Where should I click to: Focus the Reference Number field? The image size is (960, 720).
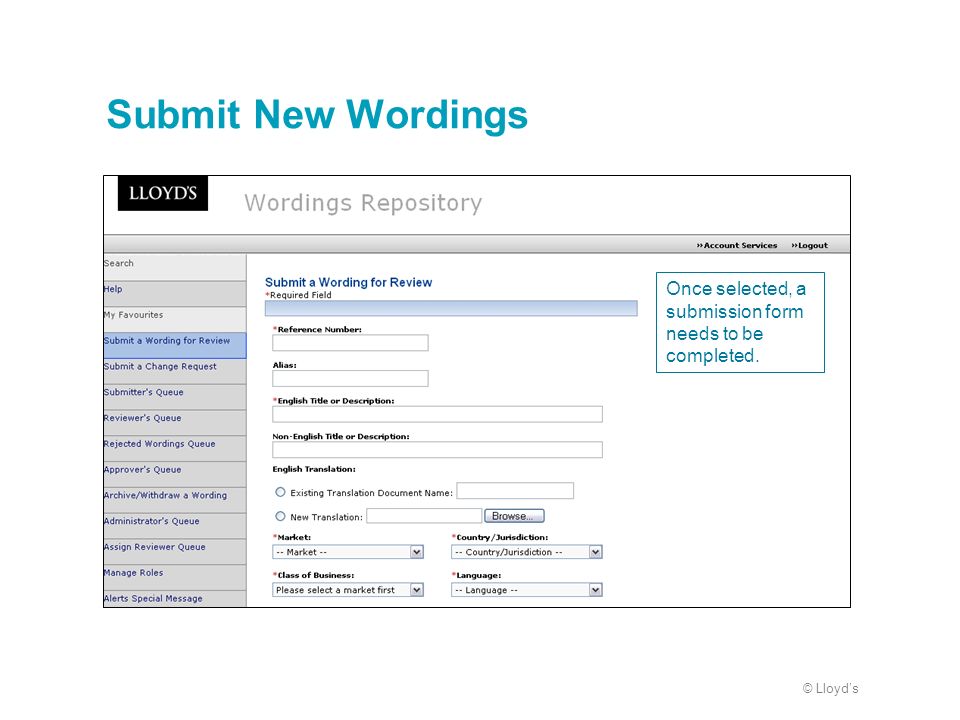point(350,343)
